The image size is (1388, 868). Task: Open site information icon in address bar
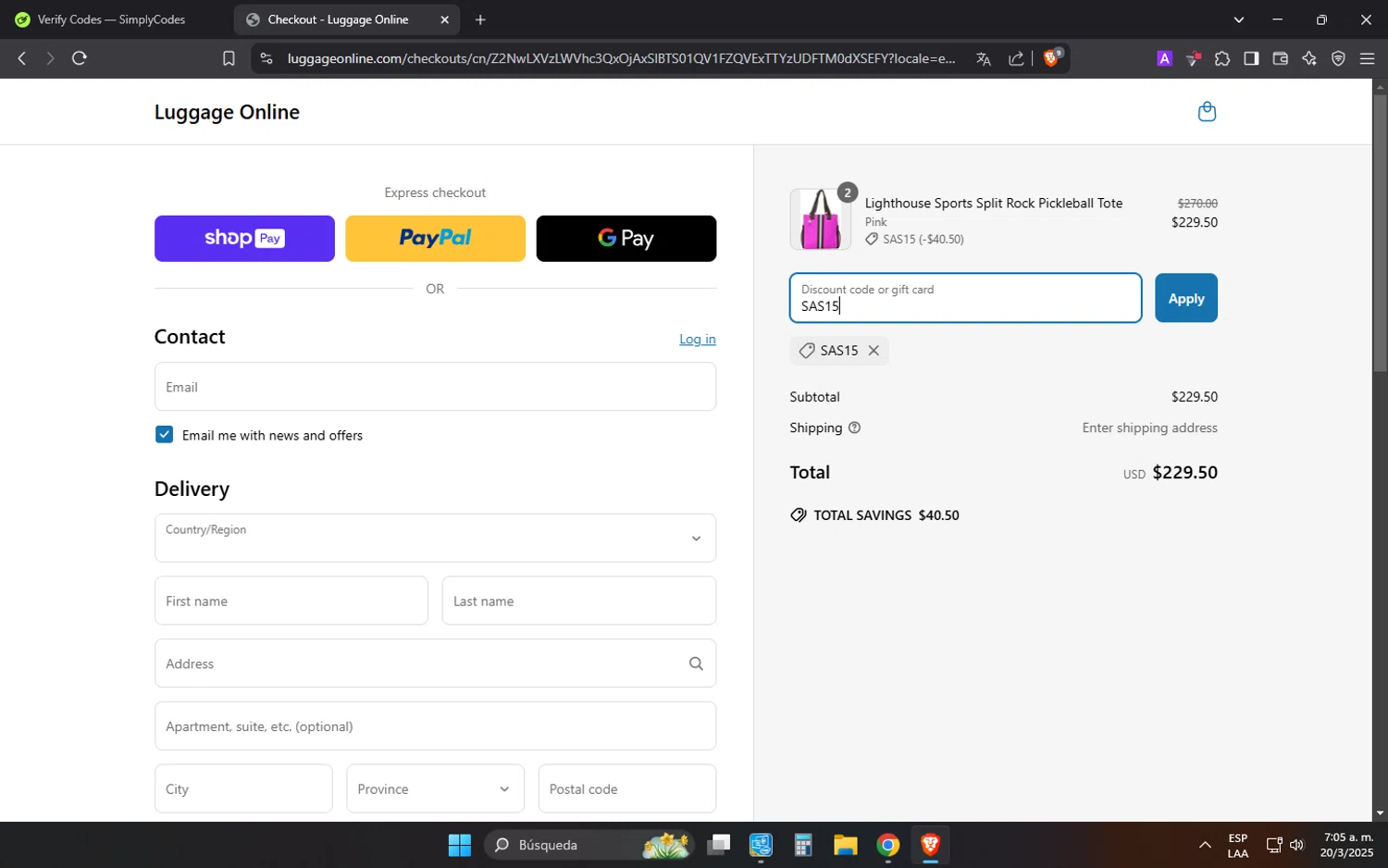point(266,58)
